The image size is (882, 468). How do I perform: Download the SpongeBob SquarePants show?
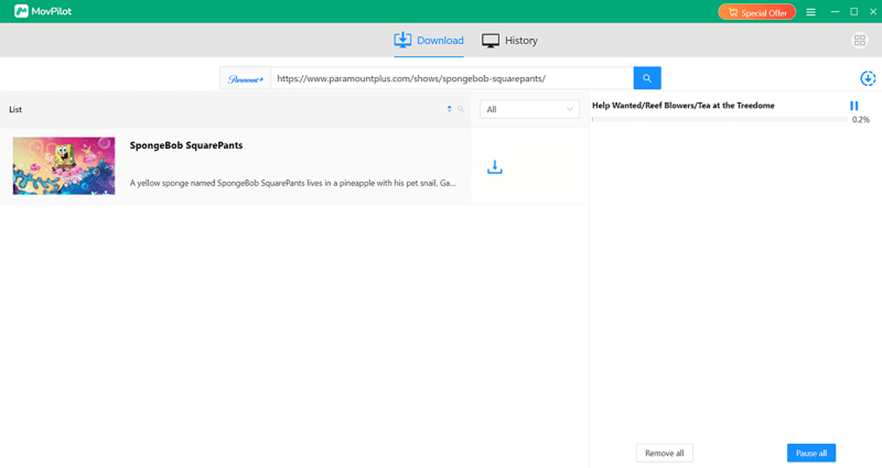click(494, 167)
